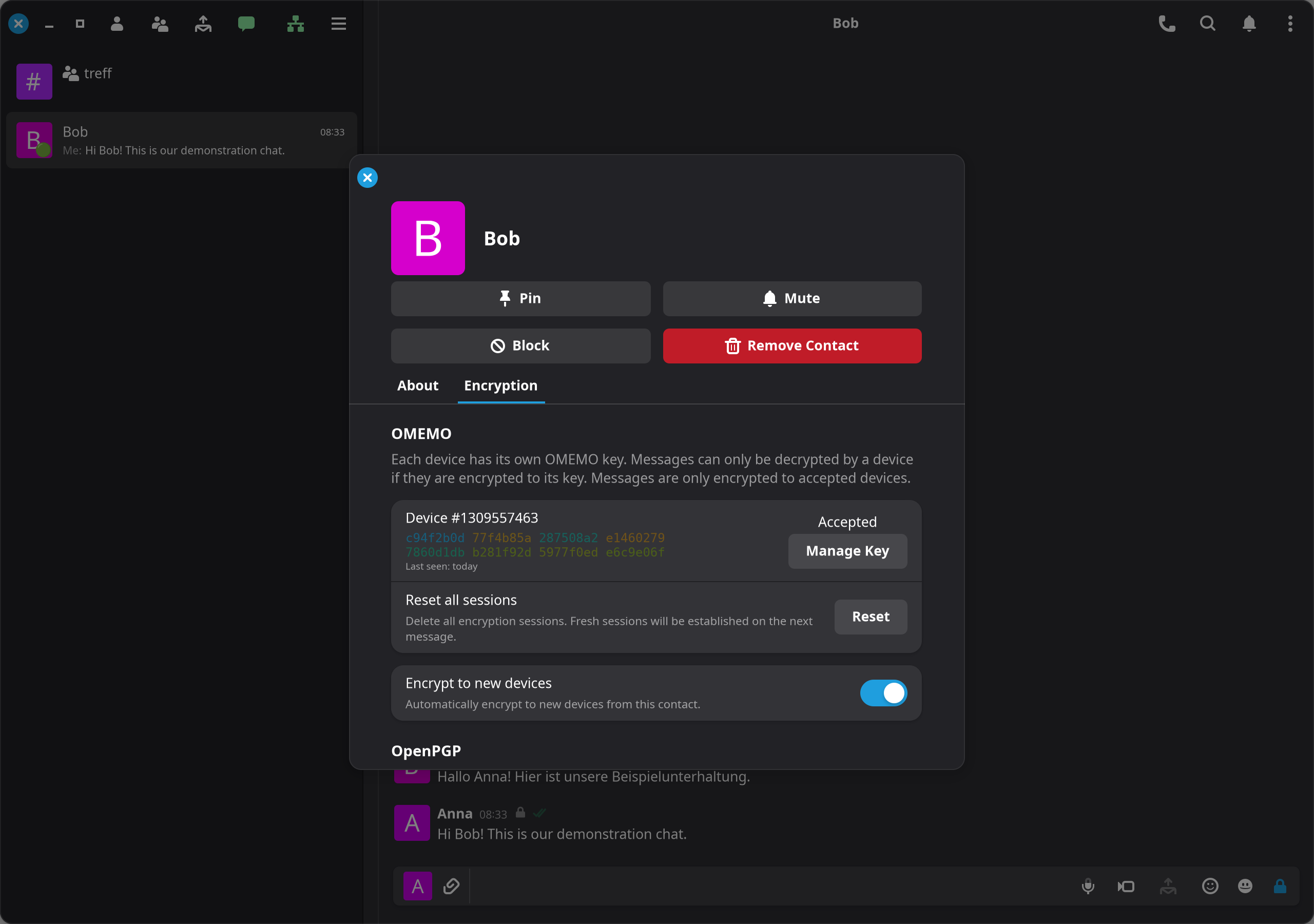Select the Encryption tab
Viewport: 1314px width, 924px height.
pos(501,386)
